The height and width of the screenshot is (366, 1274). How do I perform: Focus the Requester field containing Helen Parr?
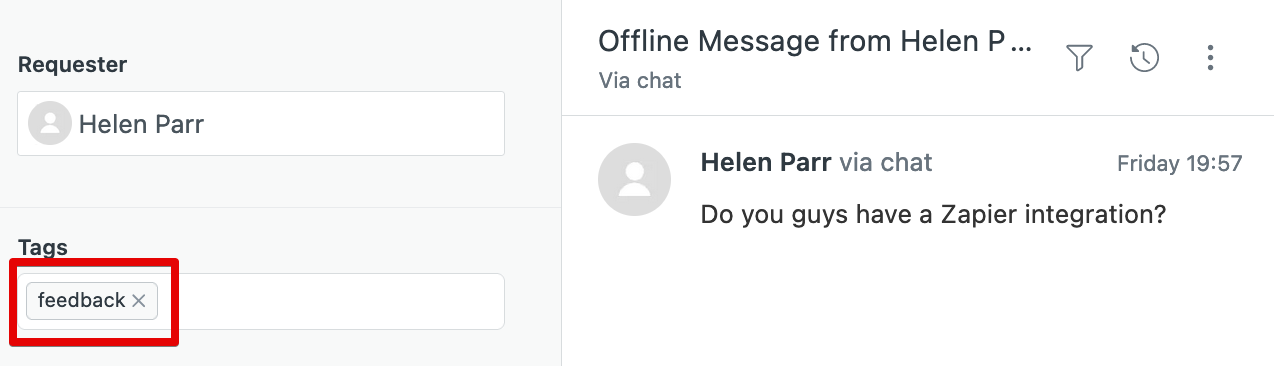[261, 124]
